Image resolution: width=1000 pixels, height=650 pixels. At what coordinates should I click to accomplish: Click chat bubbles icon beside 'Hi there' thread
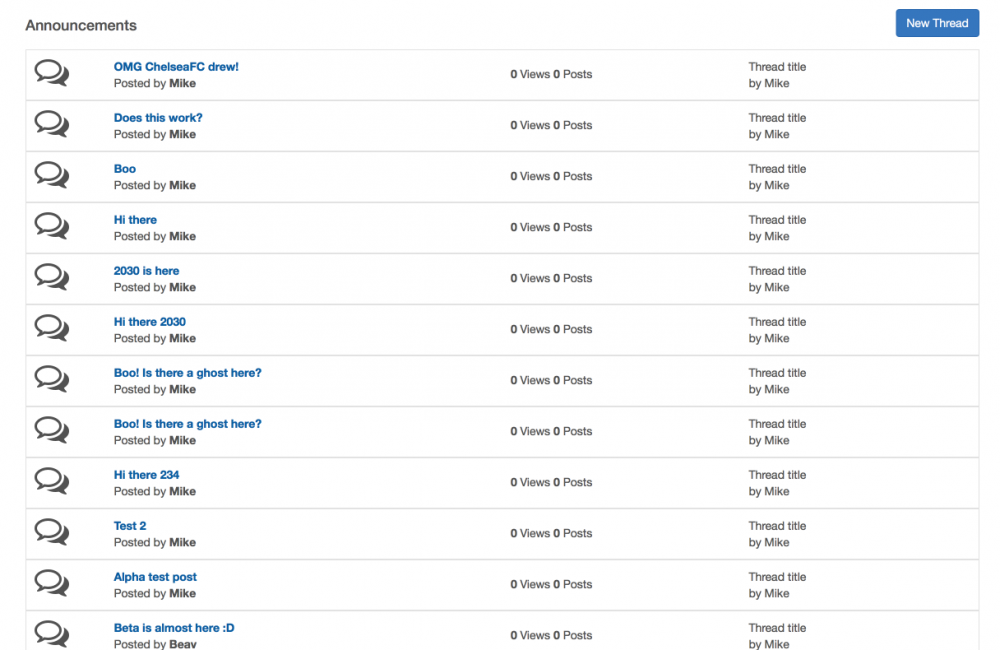(52, 226)
